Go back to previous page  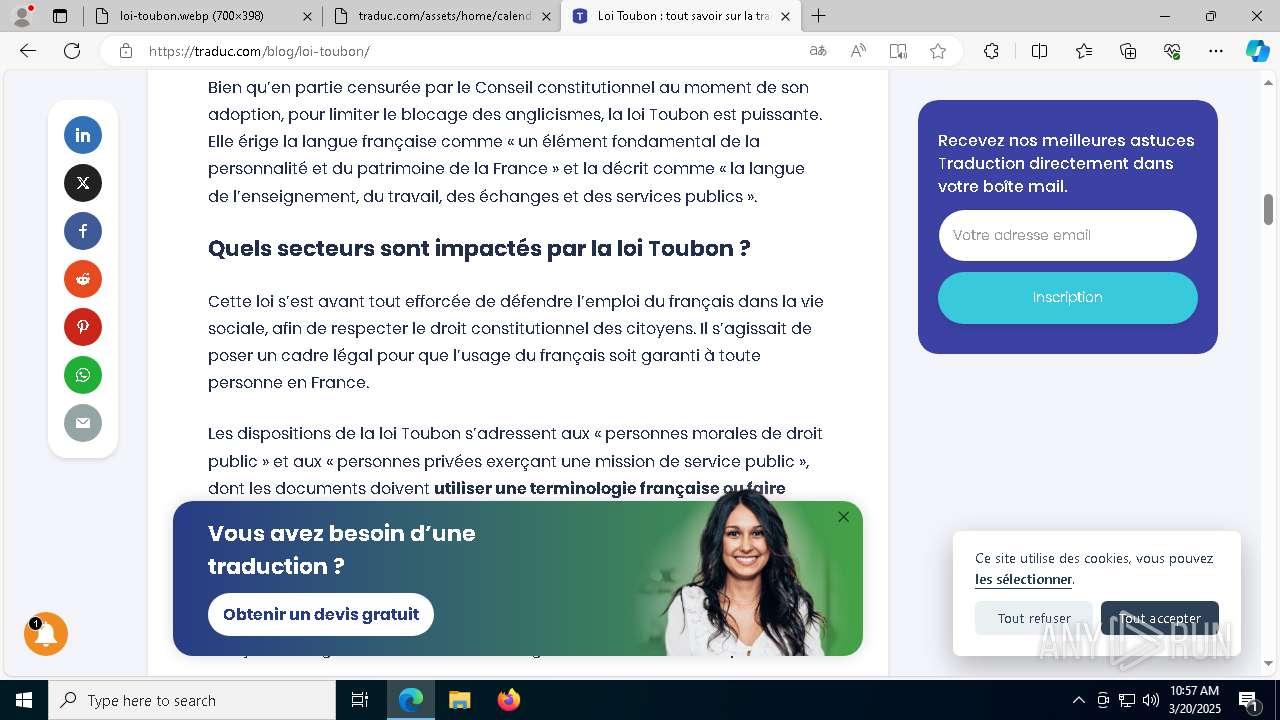click(28, 51)
